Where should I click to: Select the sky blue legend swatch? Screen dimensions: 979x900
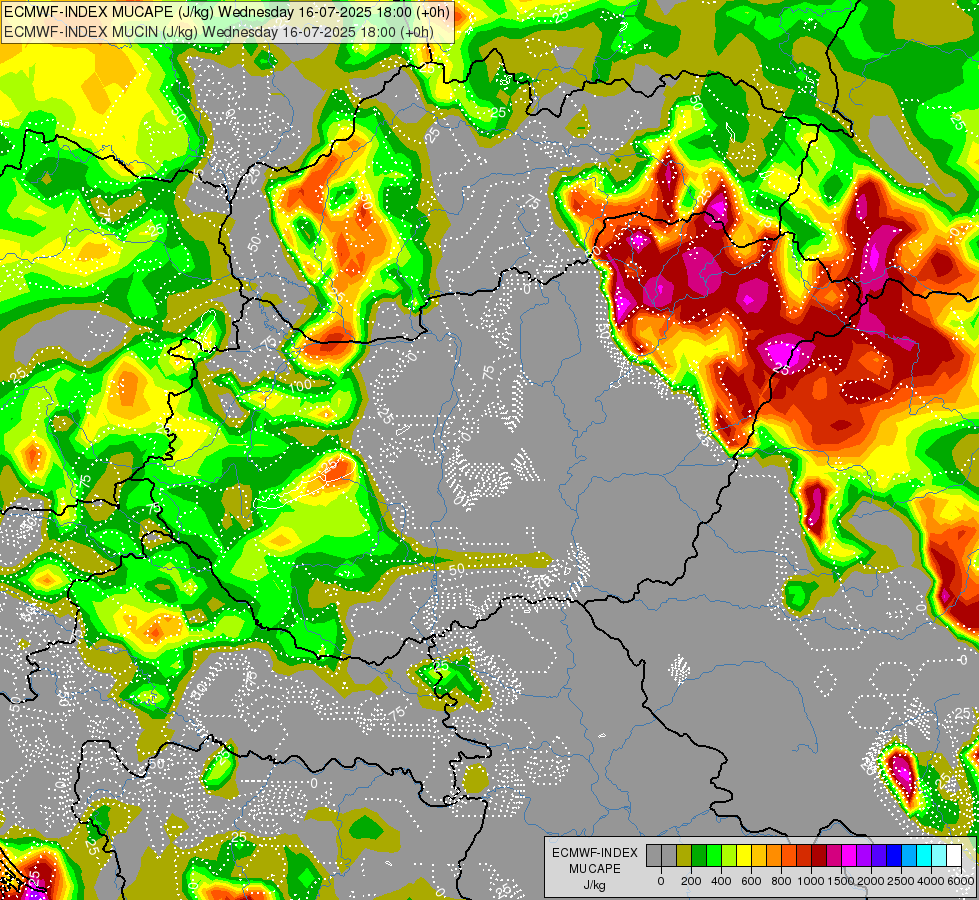(910, 855)
